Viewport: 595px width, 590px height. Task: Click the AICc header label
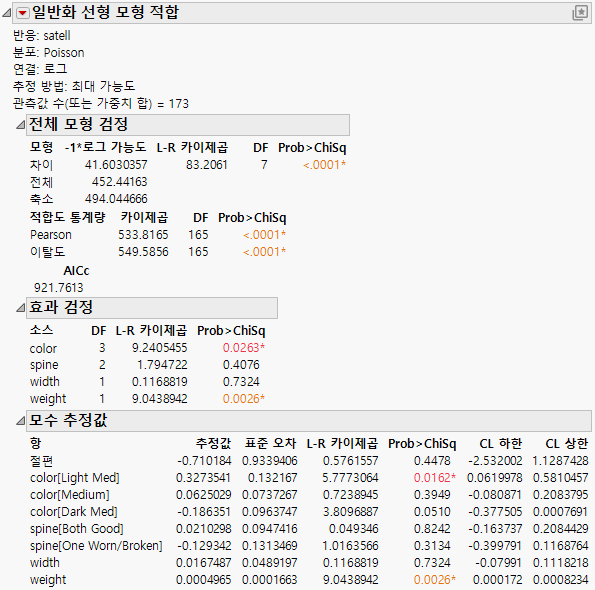pos(76,271)
